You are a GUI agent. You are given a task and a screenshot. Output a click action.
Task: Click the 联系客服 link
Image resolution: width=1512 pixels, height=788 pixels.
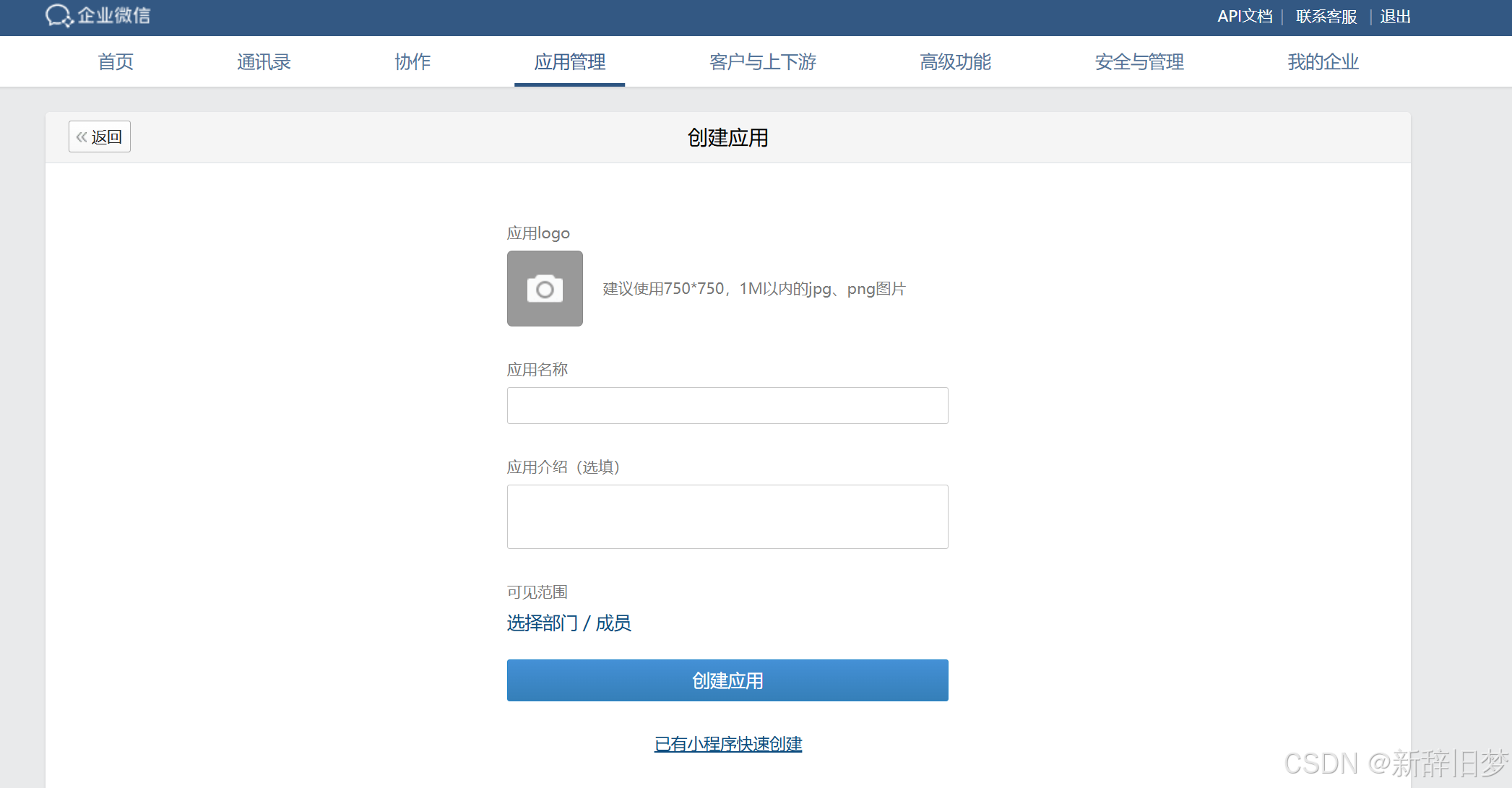1326,16
